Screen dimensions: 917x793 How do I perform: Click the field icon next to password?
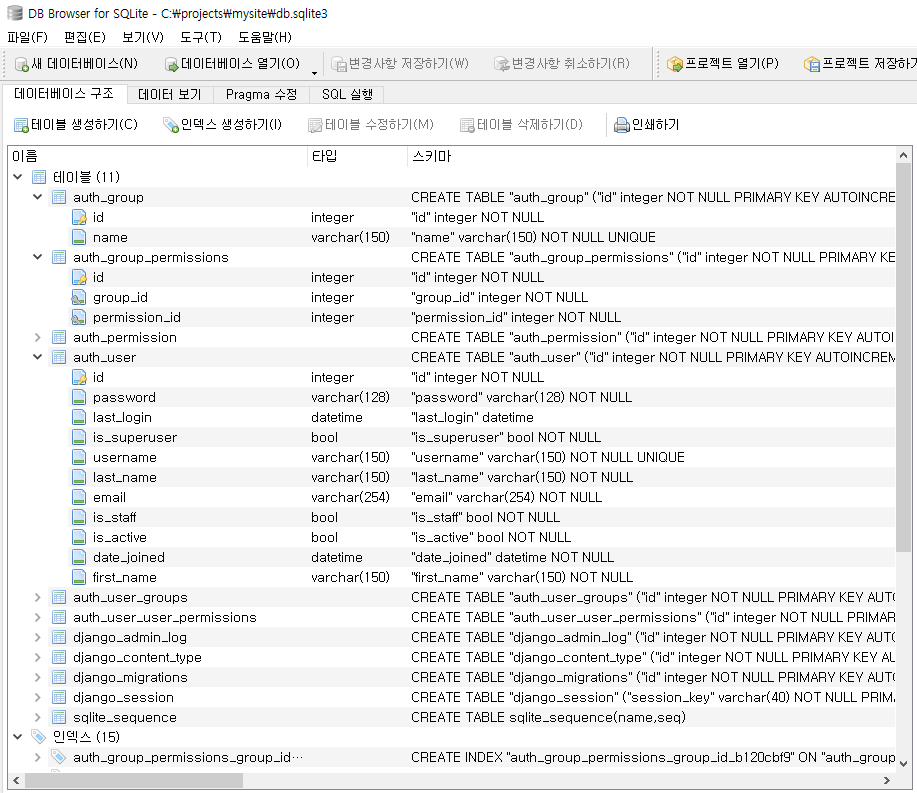(79, 398)
